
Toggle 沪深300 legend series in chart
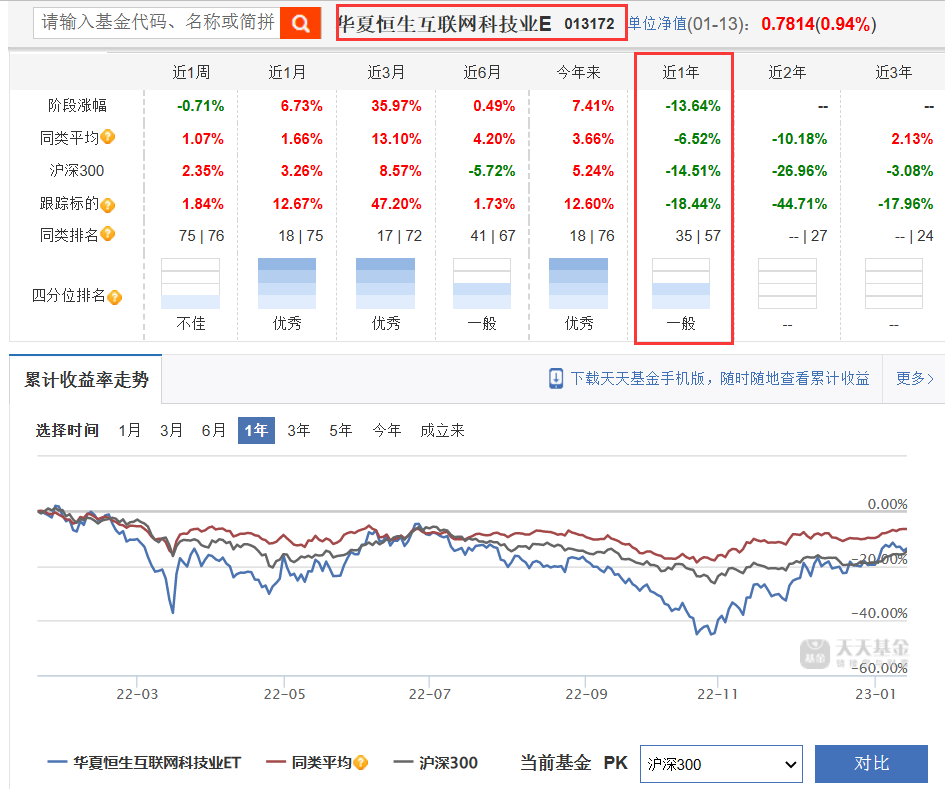click(435, 763)
